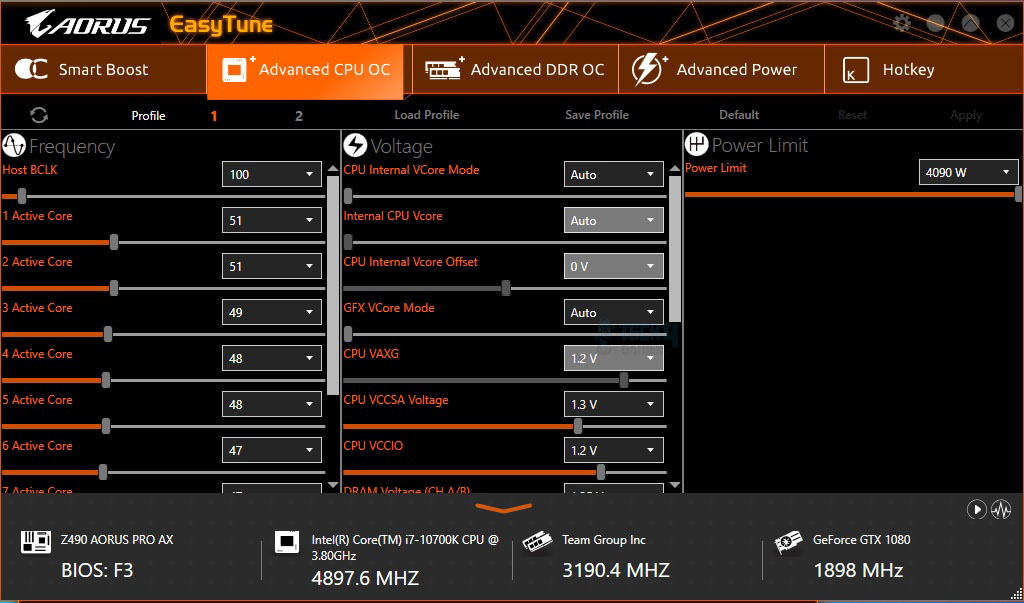Click the Default button

coord(739,115)
